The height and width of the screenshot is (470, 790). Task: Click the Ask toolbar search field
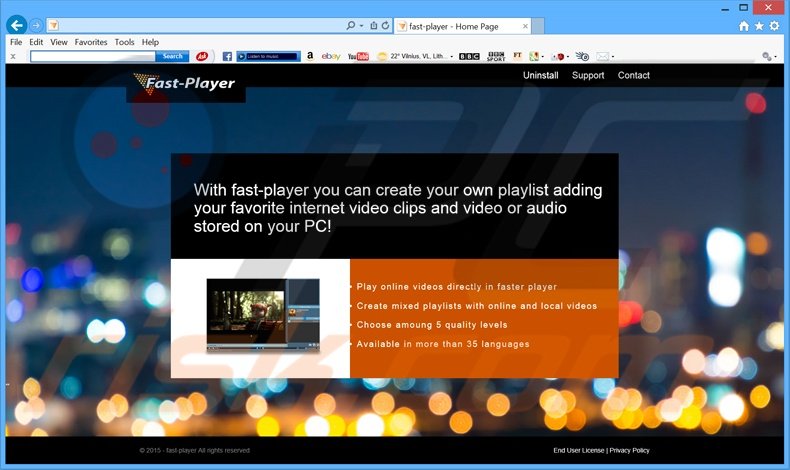pyautogui.click(x=93, y=56)
